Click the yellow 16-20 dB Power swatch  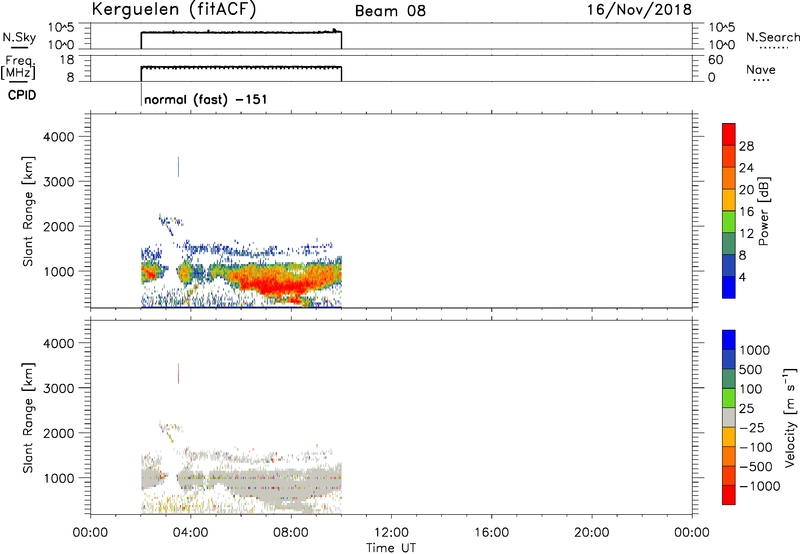click(x=729, y=200)
